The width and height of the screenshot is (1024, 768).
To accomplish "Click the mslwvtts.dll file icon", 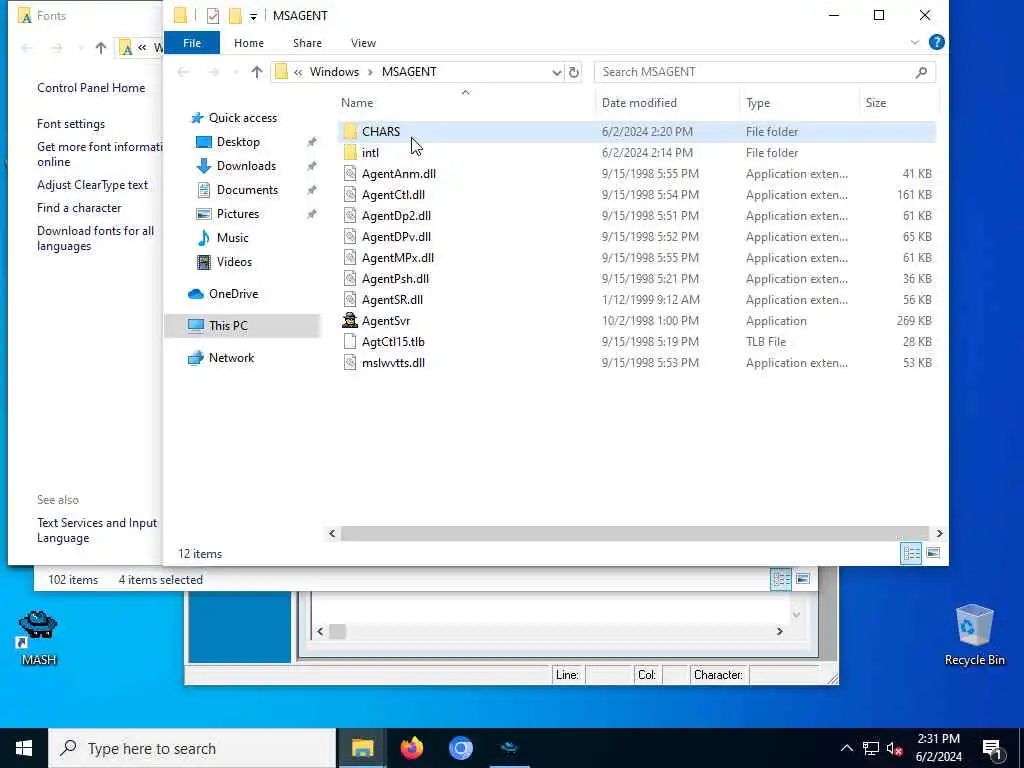I will point(350,362).
